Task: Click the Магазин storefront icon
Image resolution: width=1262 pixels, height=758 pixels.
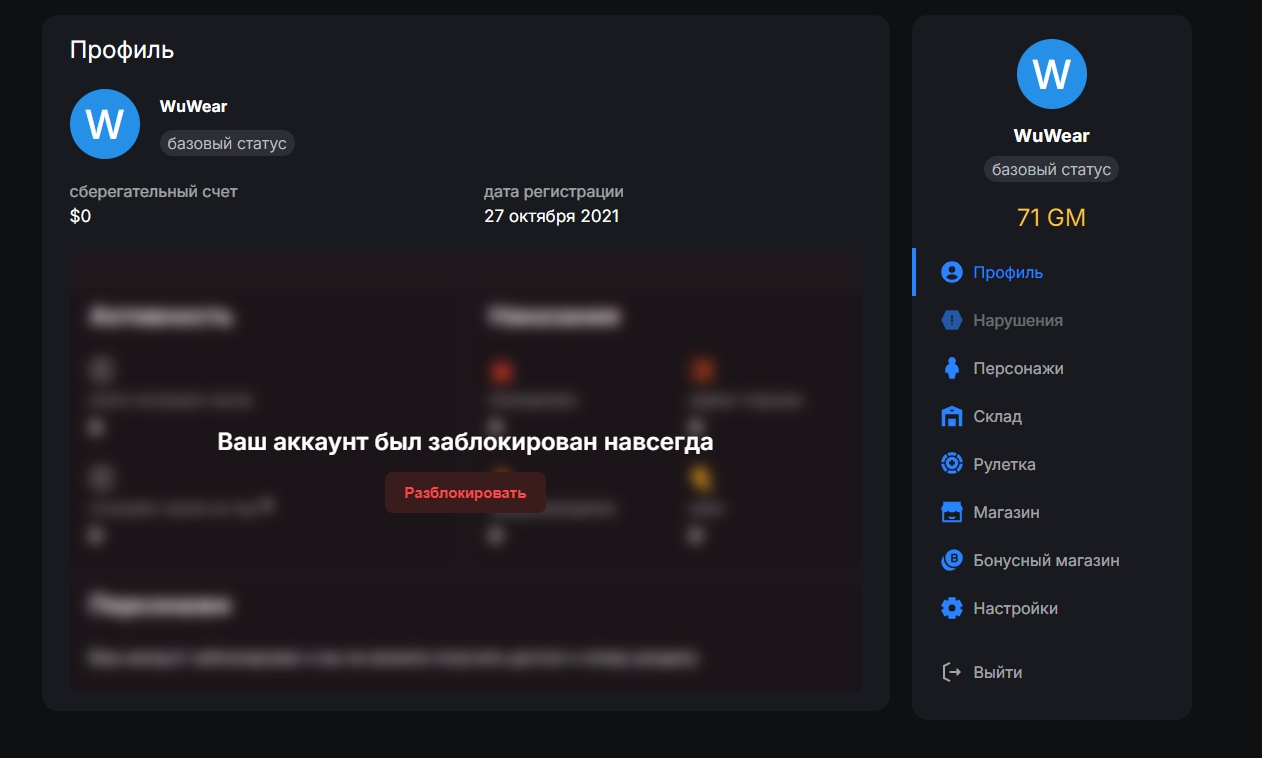Action: (951, 512)
